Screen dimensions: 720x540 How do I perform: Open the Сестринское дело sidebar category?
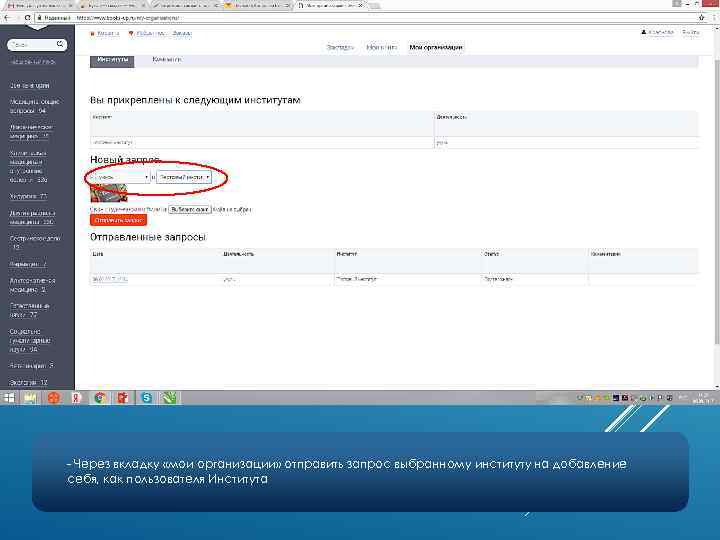point(35,242)
